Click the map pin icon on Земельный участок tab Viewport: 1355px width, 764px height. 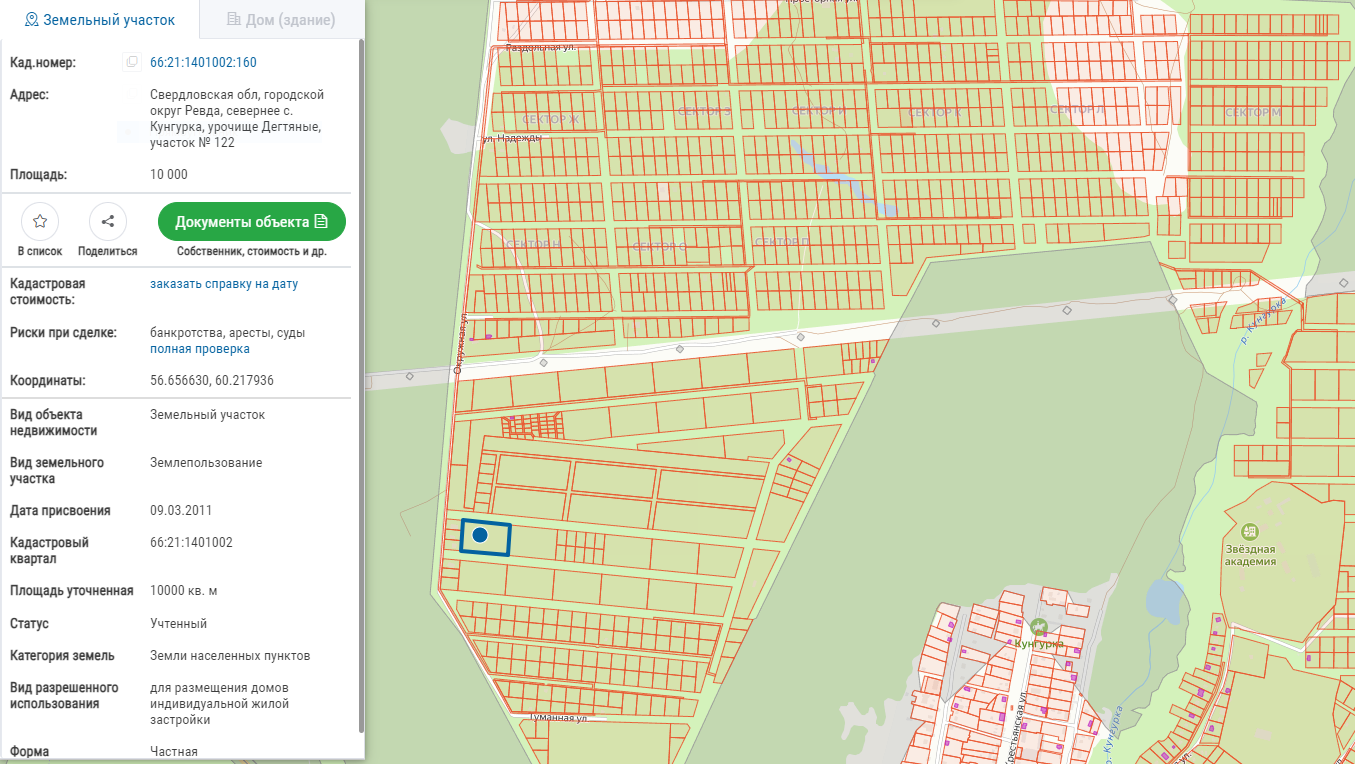click(x=31, y=20)
